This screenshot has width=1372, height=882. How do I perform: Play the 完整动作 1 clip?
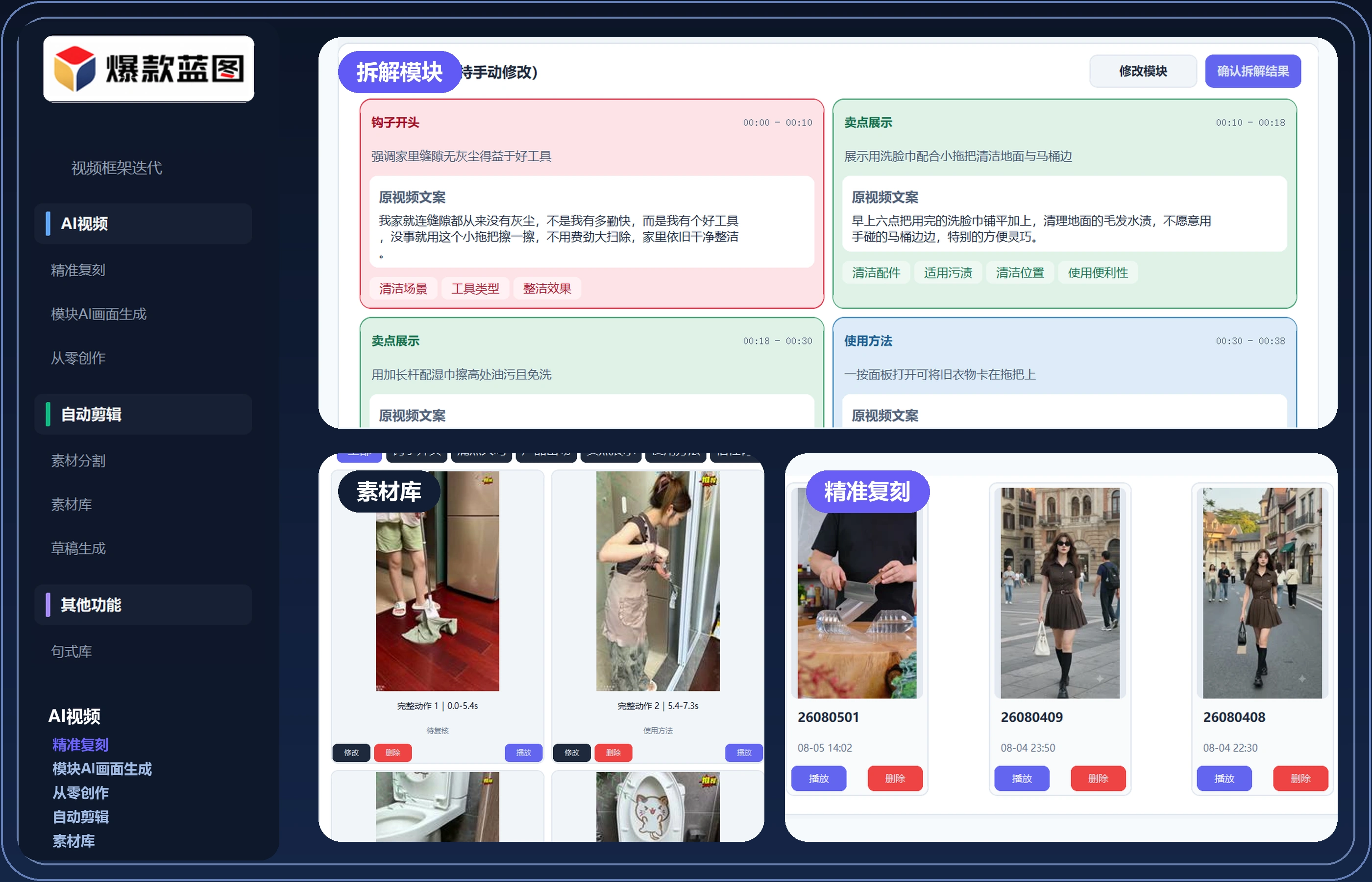point(523,753)
